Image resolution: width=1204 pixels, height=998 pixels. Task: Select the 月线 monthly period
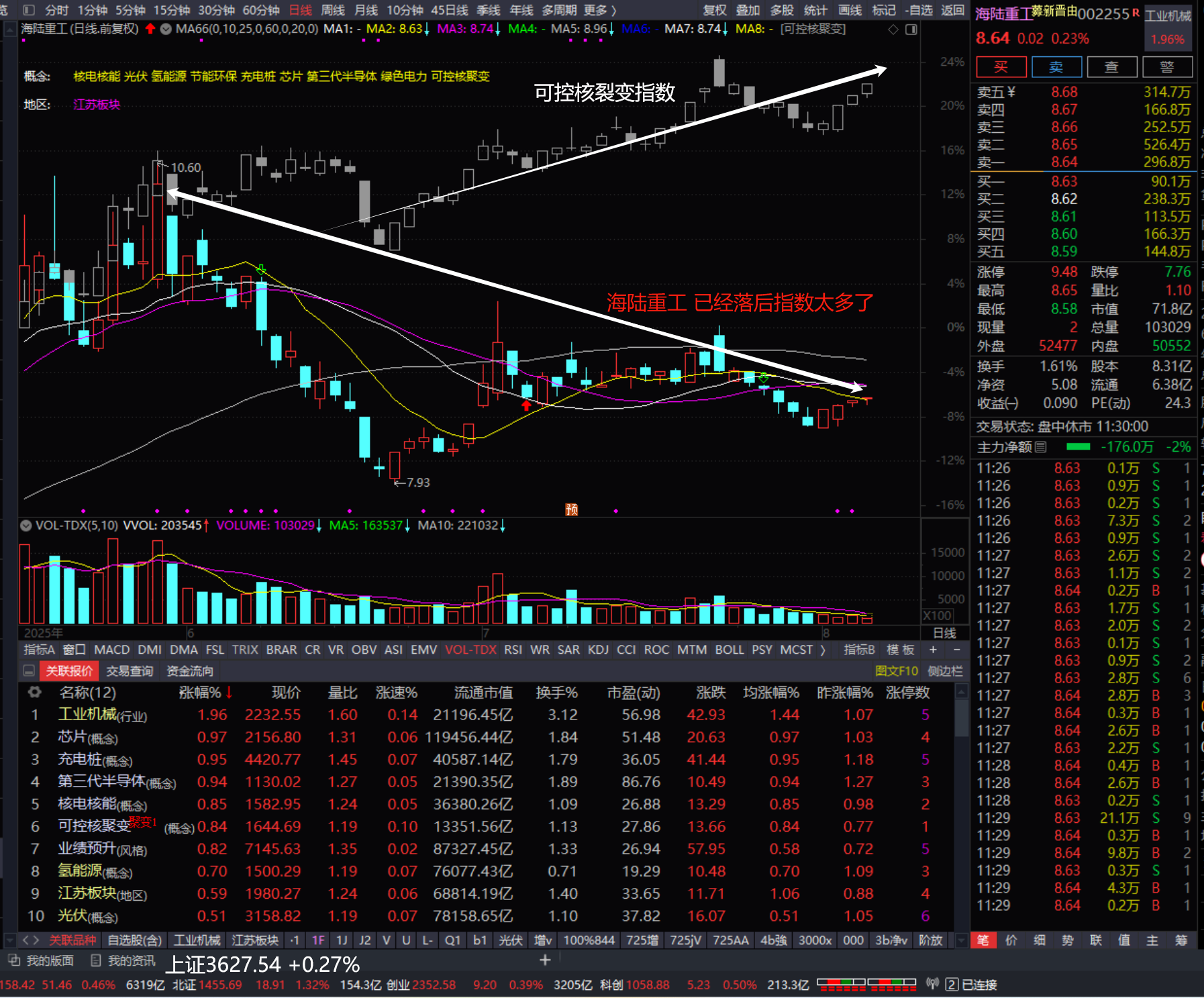pyautogui.click(x=366, y=10)
